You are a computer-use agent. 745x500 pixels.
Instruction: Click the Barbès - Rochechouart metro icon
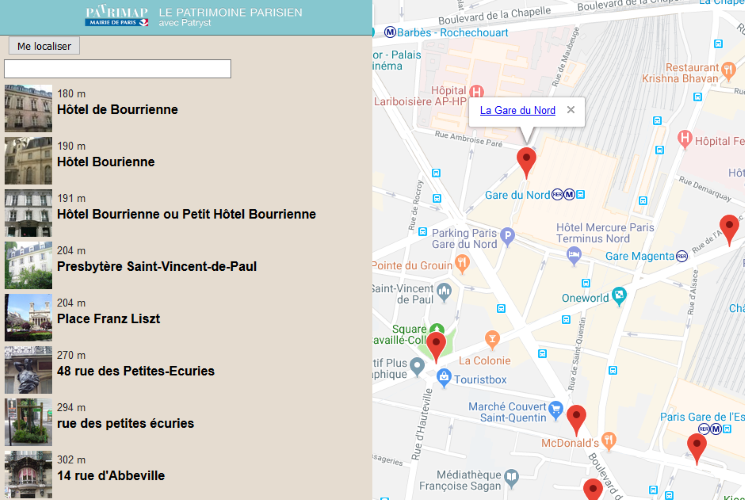pos(393,30)
